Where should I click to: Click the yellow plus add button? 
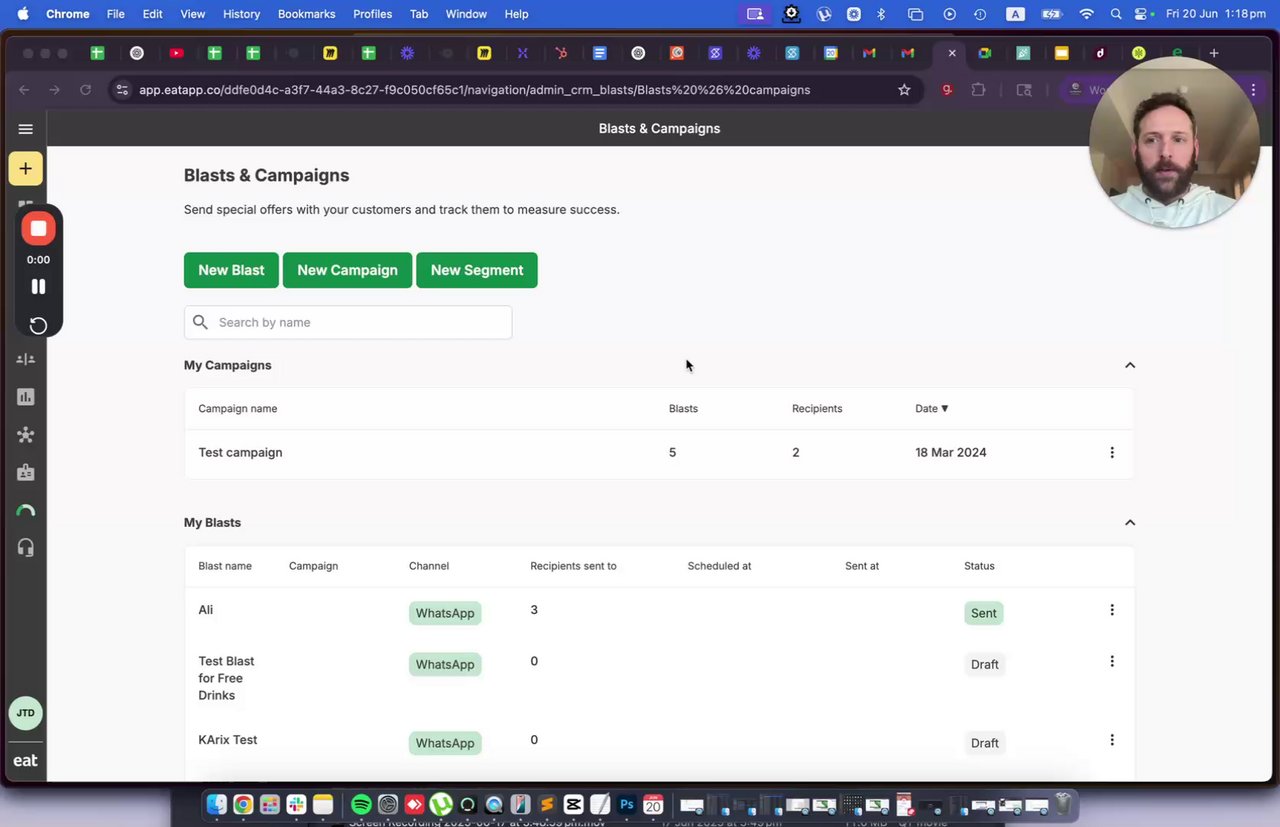point(26,169)
